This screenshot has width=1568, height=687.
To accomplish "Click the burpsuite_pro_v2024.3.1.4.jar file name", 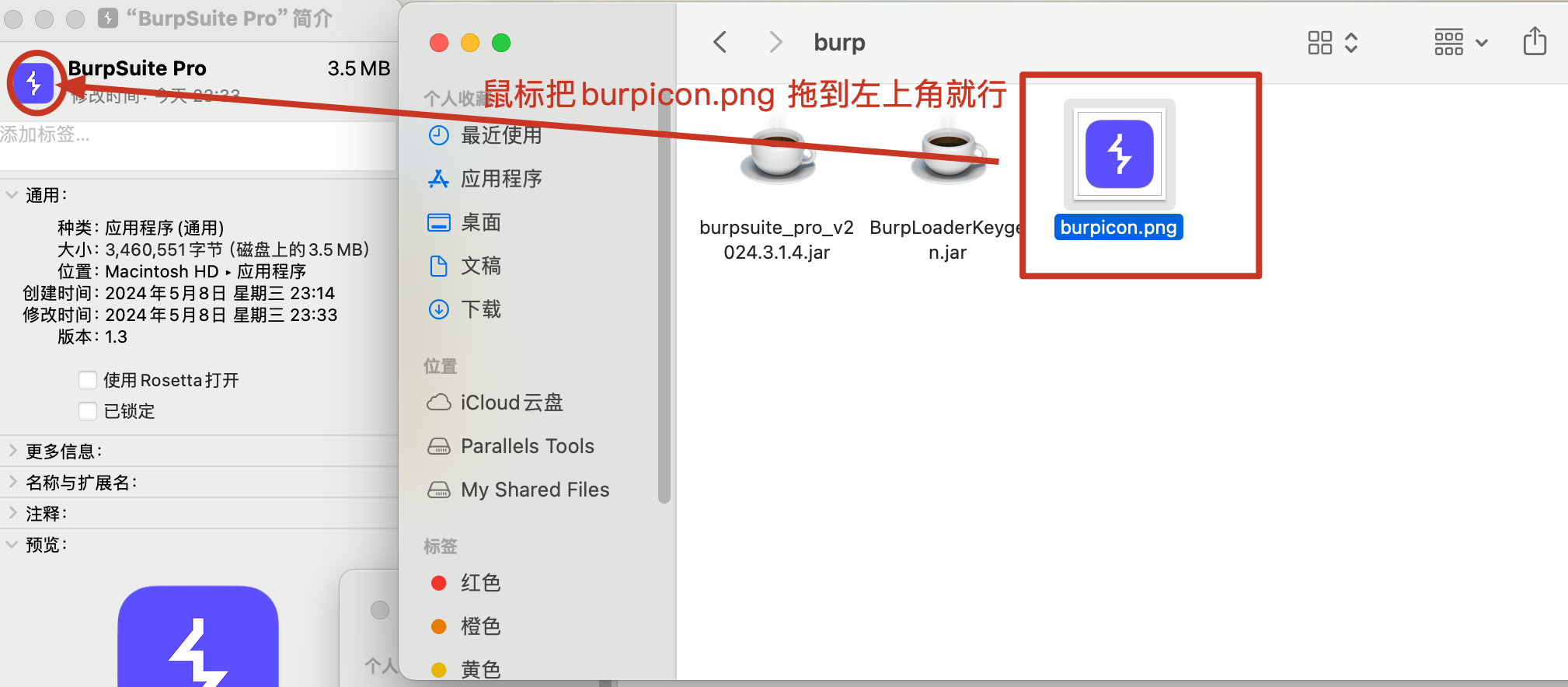I will (777, 239).
